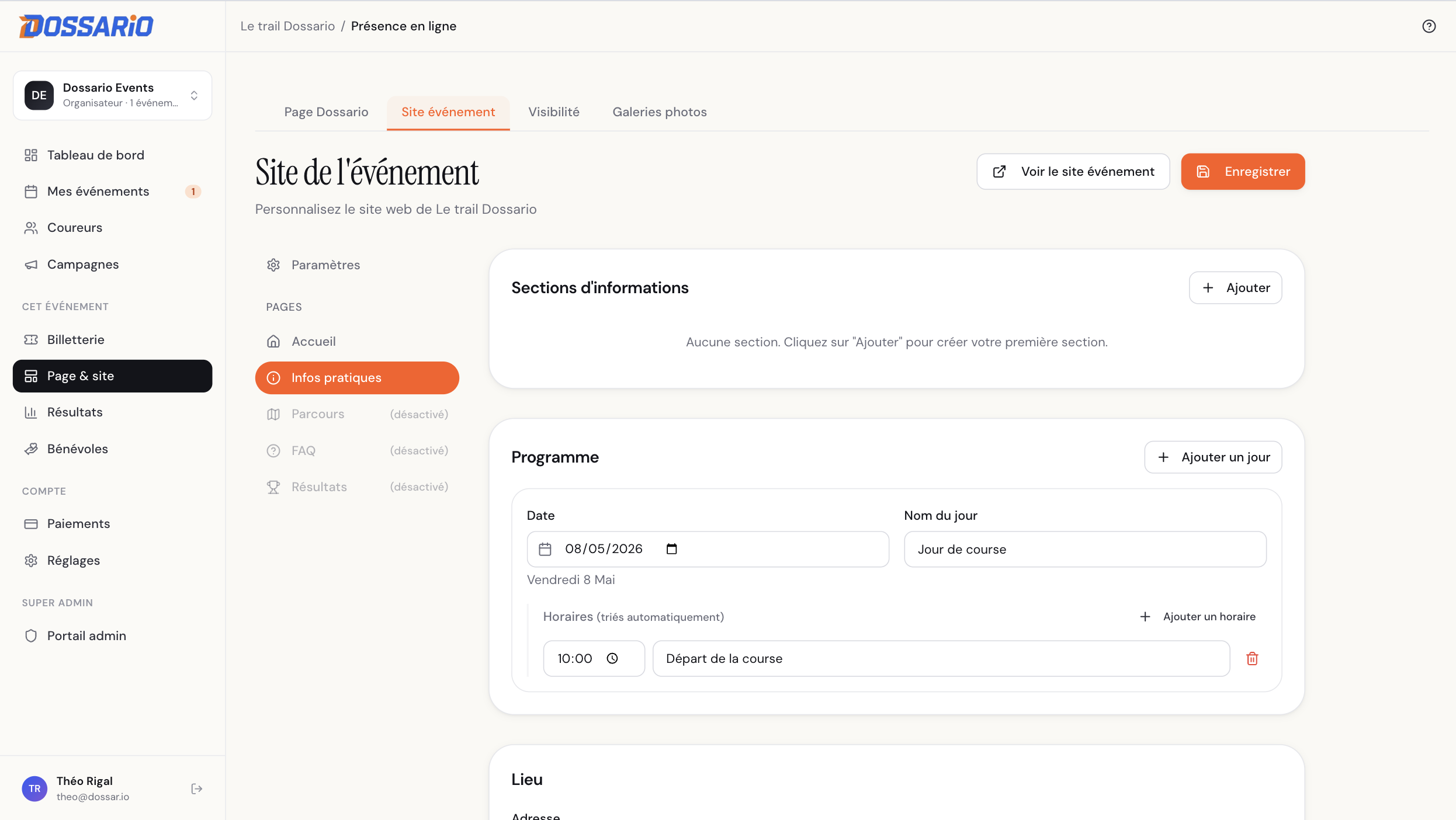Go to the Galeries photos tab
This screenshot has width=1456, height=820.
tap(660, 112)
